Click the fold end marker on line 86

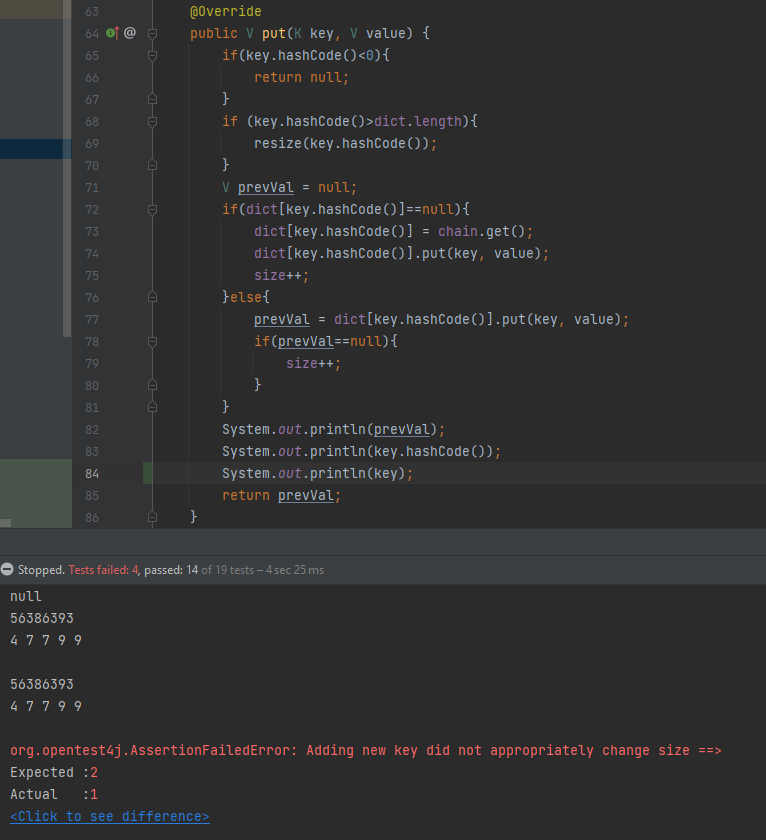coord(152,517)
